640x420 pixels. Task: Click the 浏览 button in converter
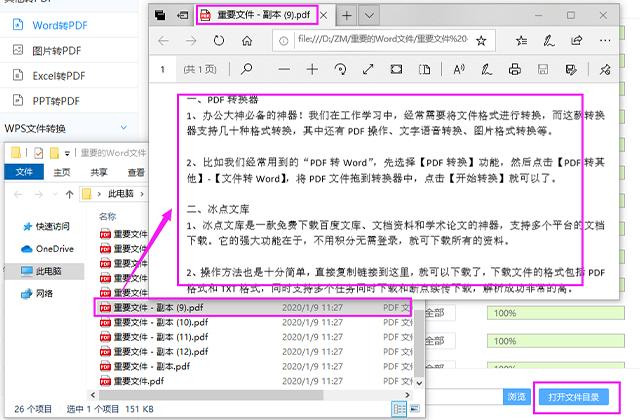[x=517, y=397]
